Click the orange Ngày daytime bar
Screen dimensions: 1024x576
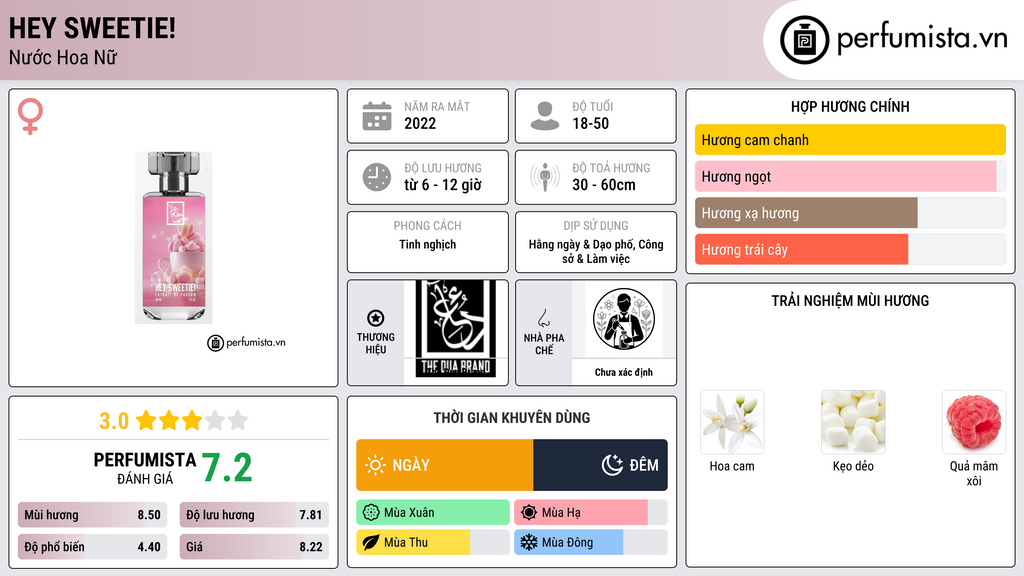coord(445,465)
